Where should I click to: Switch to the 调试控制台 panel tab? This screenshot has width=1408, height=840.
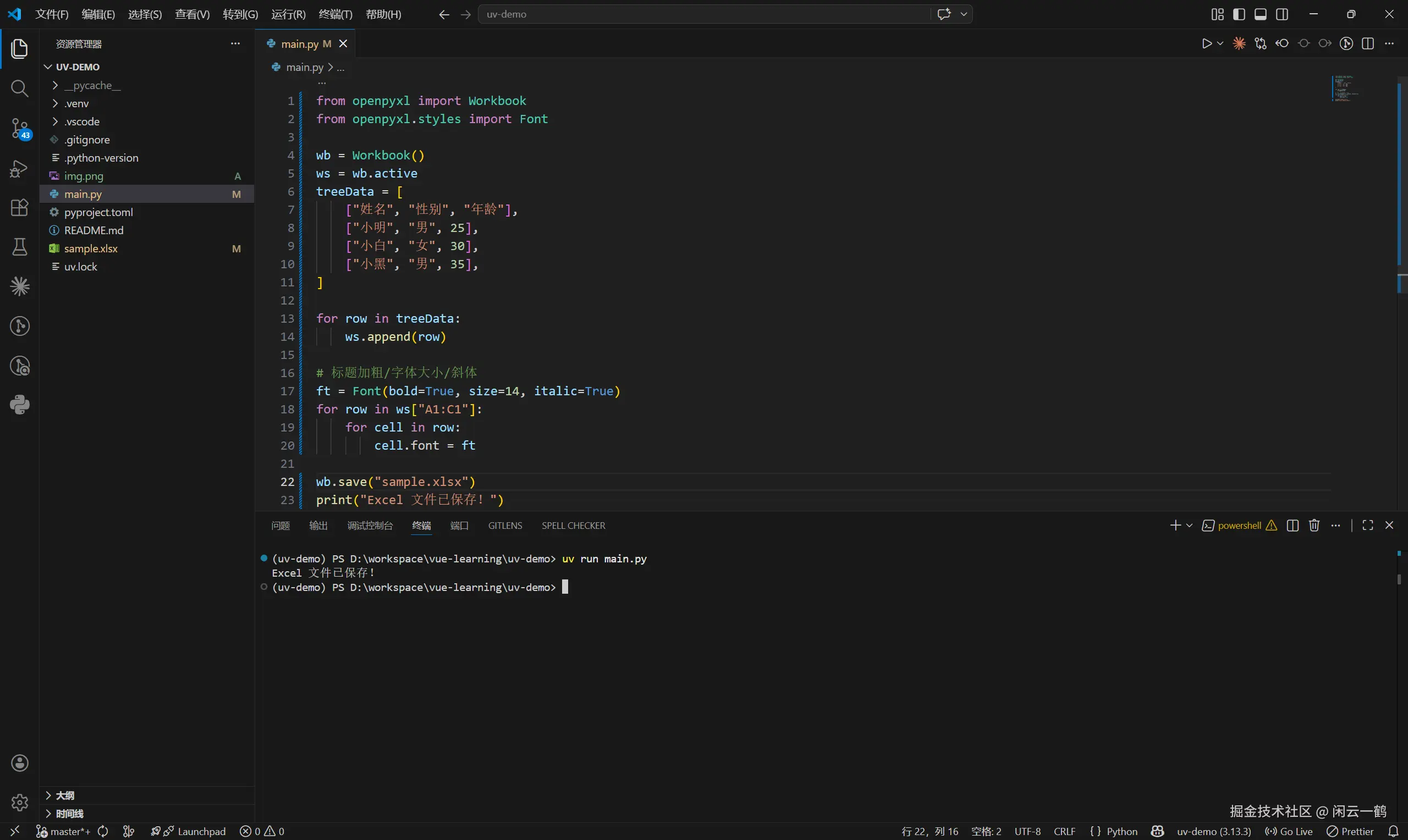[370, 526]
